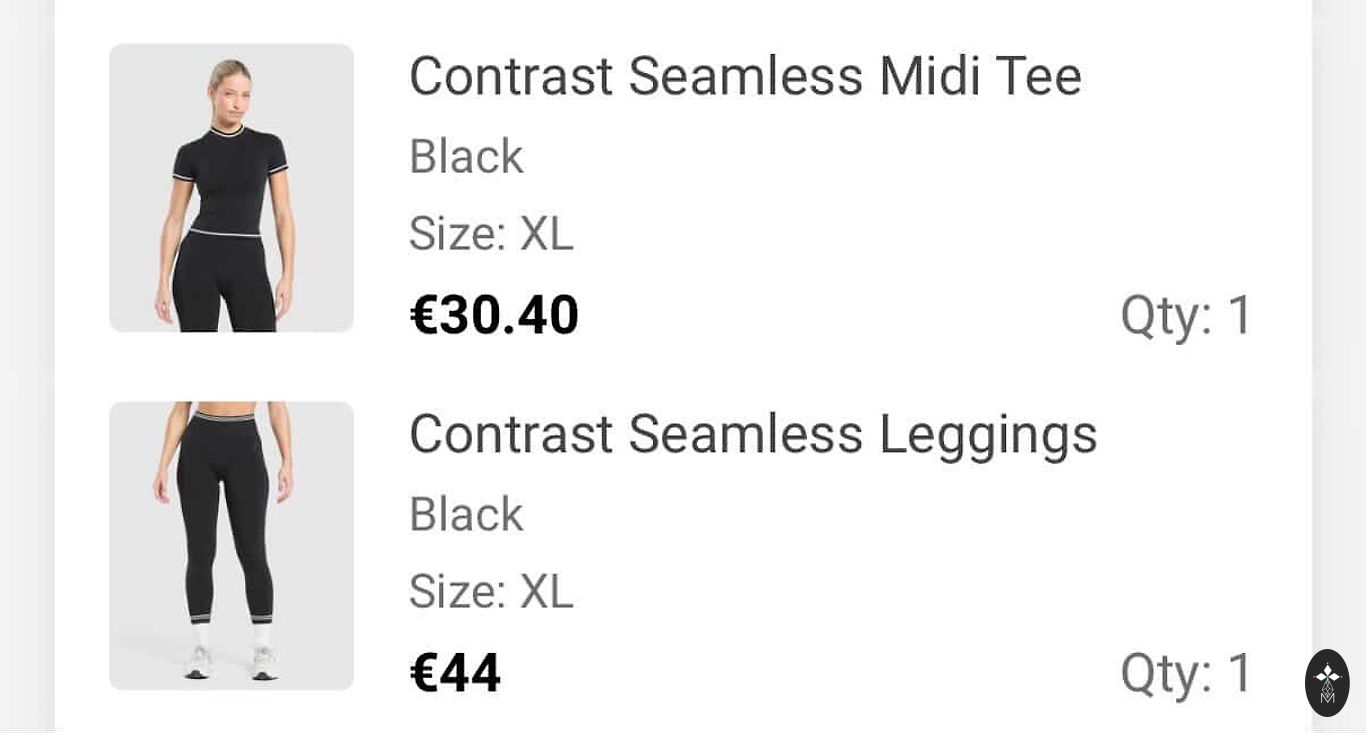Click the black top in the Midi Tee photo

229,180
